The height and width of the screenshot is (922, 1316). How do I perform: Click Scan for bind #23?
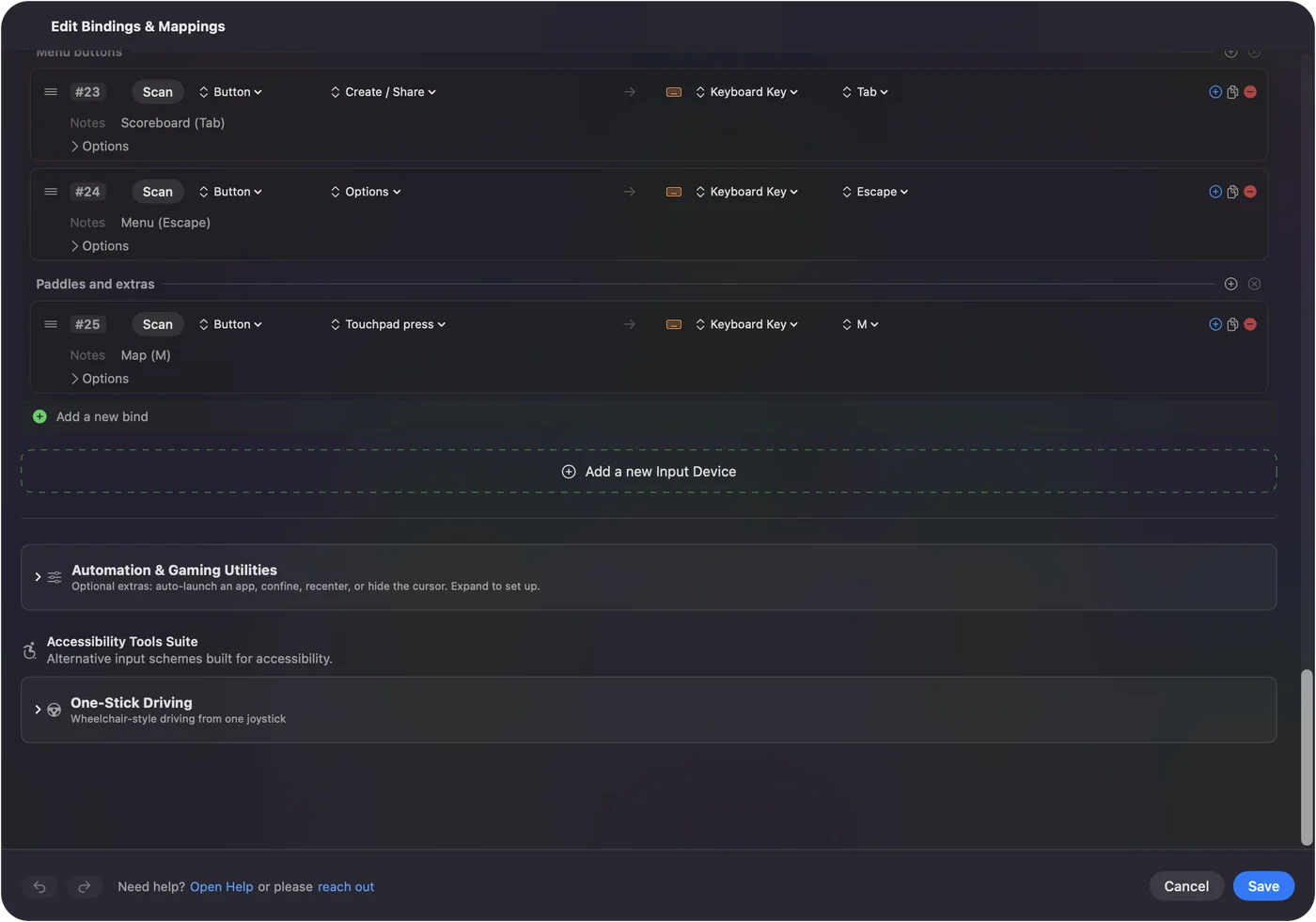158,92
